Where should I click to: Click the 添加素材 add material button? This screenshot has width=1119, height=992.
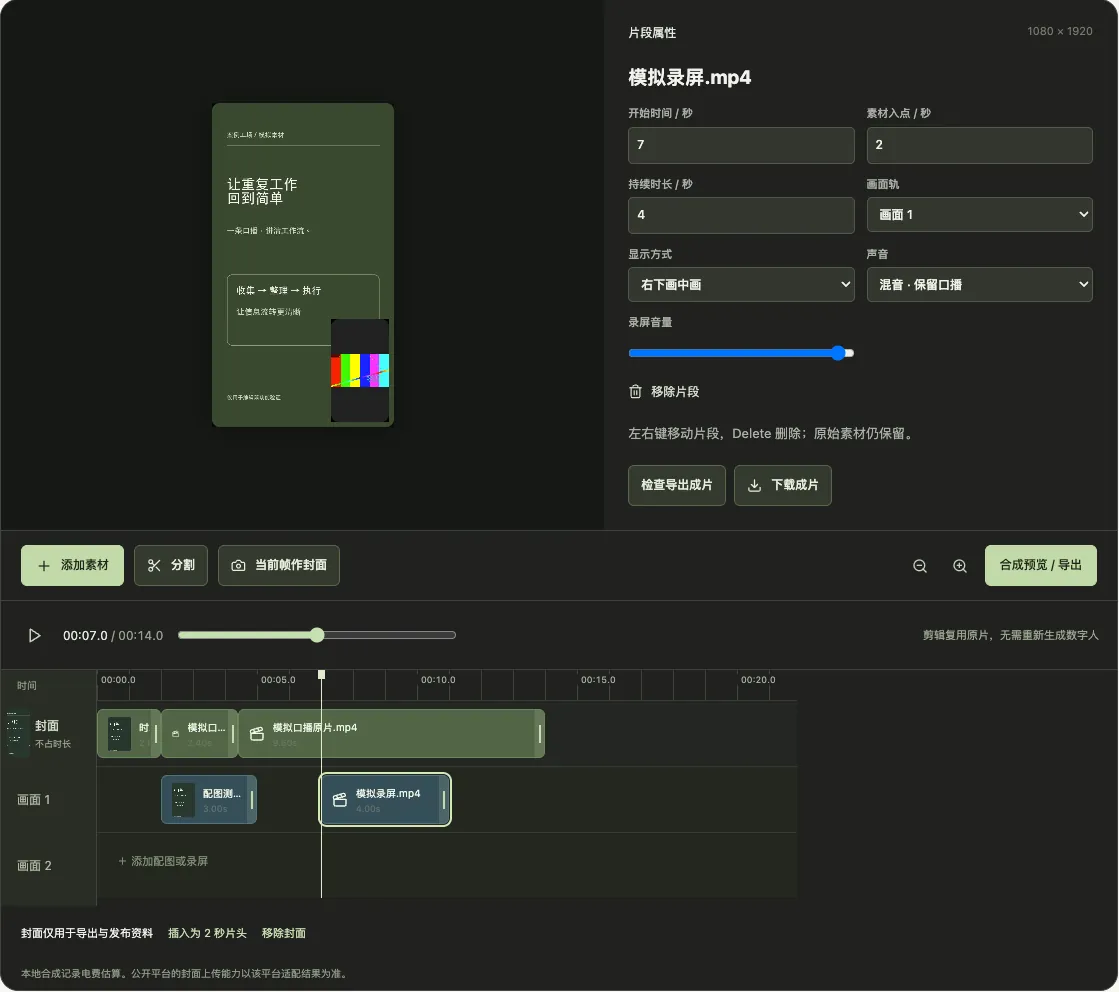point(72,565)
